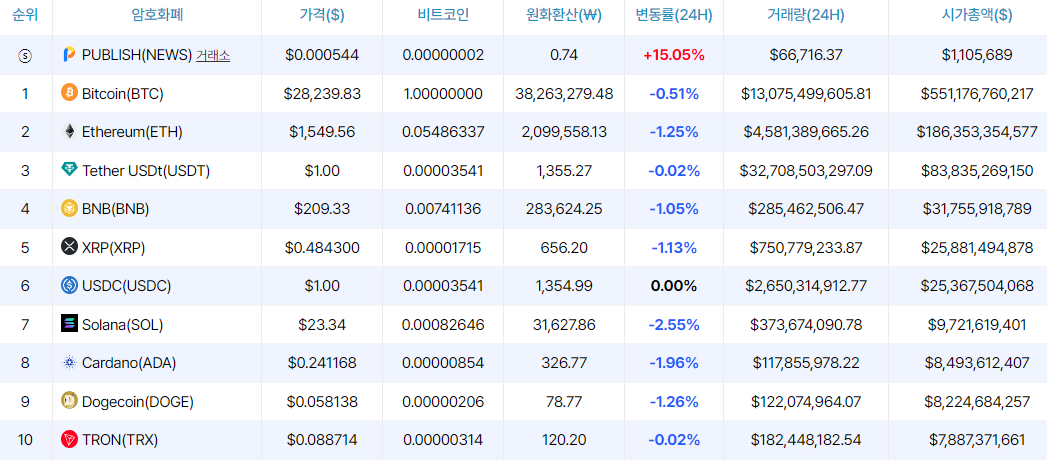Click the -2.55% Solana change value
1047x460 pixels.
coord(674,324)
